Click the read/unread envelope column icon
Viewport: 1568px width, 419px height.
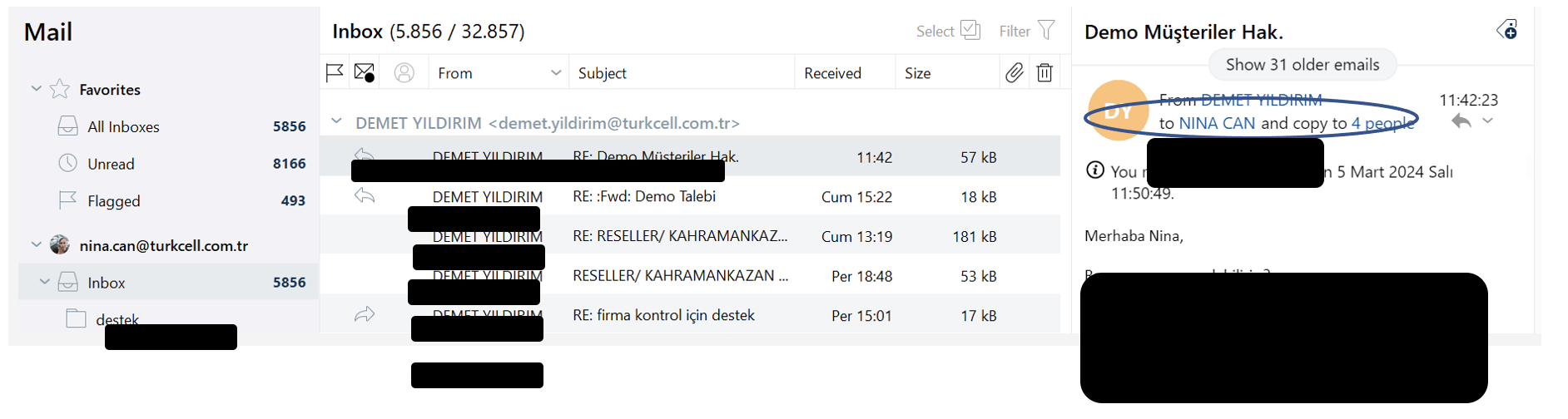pyautogui.click(x=365, y=73)
